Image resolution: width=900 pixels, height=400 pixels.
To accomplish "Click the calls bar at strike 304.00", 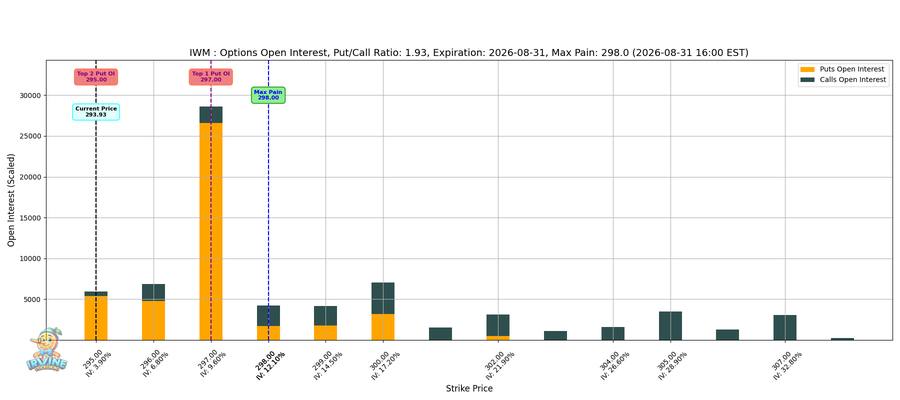I will pyautogui.click(x=612, y=333).
